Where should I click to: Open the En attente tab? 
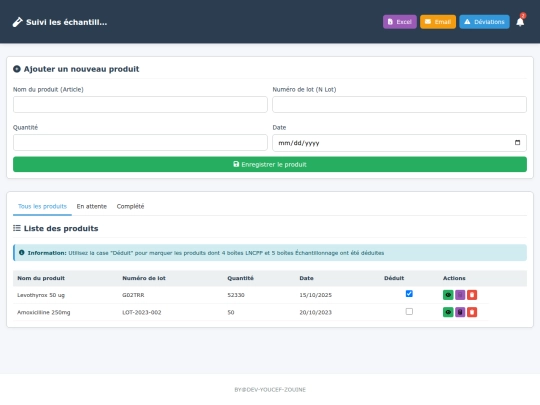[x=92, y=207]
